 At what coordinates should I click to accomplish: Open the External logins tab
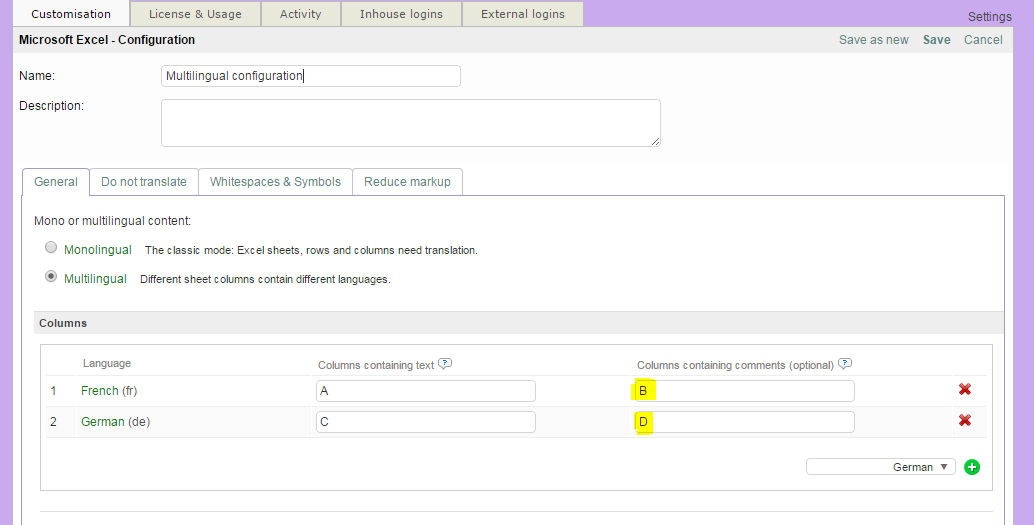tap(523, 14)
